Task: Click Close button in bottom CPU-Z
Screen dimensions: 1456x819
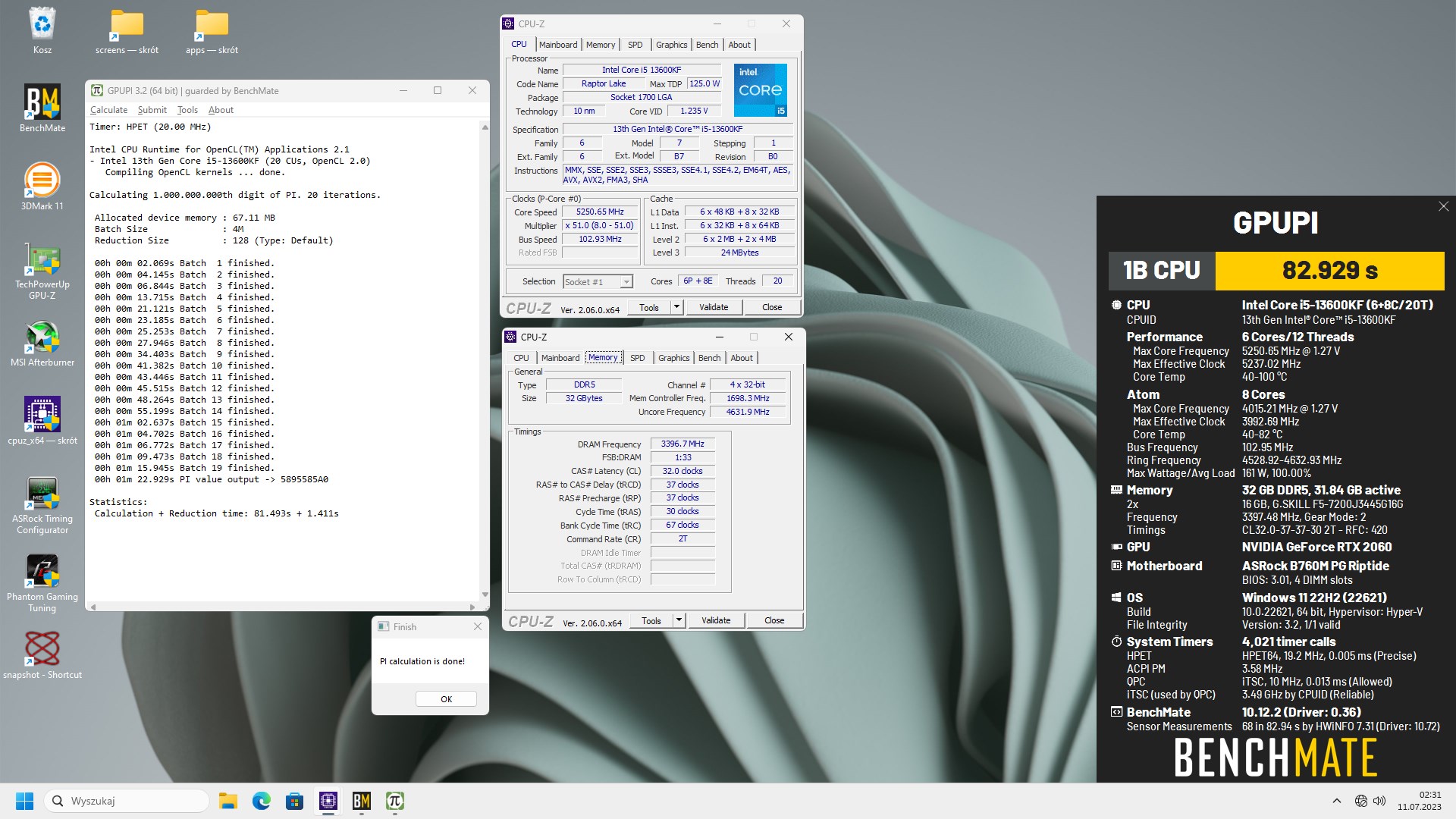Action: (x=774, y=620)
